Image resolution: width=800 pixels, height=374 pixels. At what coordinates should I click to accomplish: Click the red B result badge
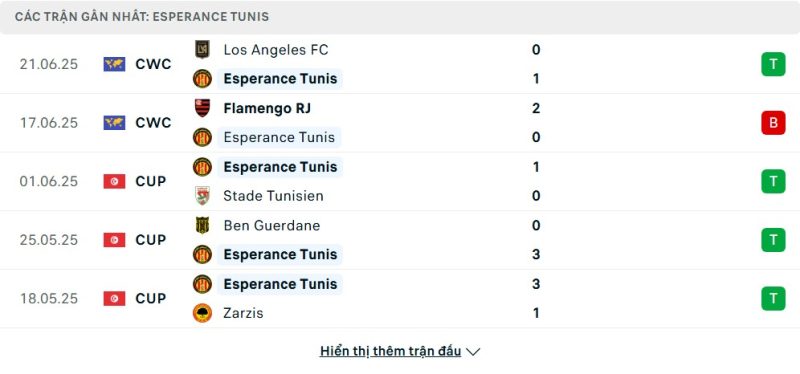point(773,123)
